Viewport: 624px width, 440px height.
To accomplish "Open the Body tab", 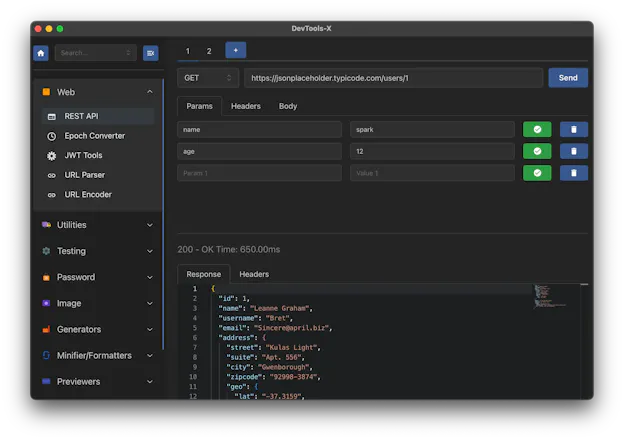I will [x=288, y=106].
